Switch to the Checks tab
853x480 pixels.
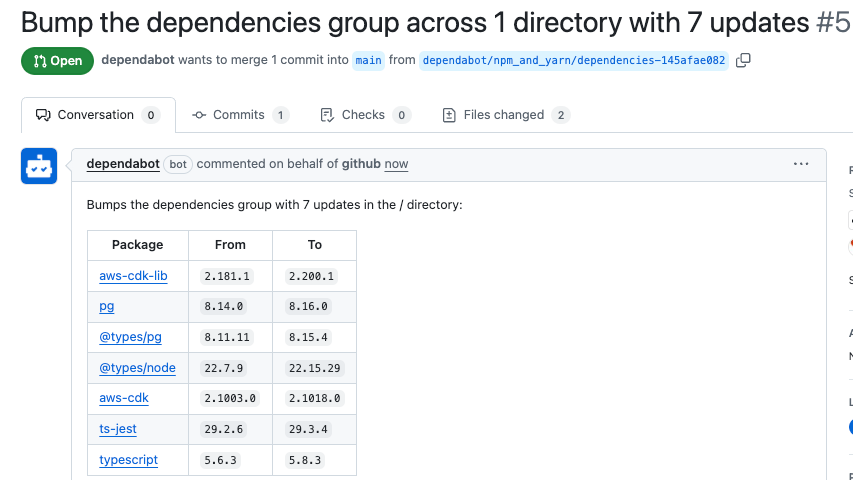[x=366, y=115]
